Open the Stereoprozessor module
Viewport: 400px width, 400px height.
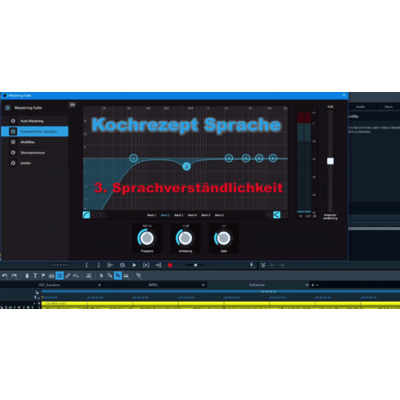33,153
